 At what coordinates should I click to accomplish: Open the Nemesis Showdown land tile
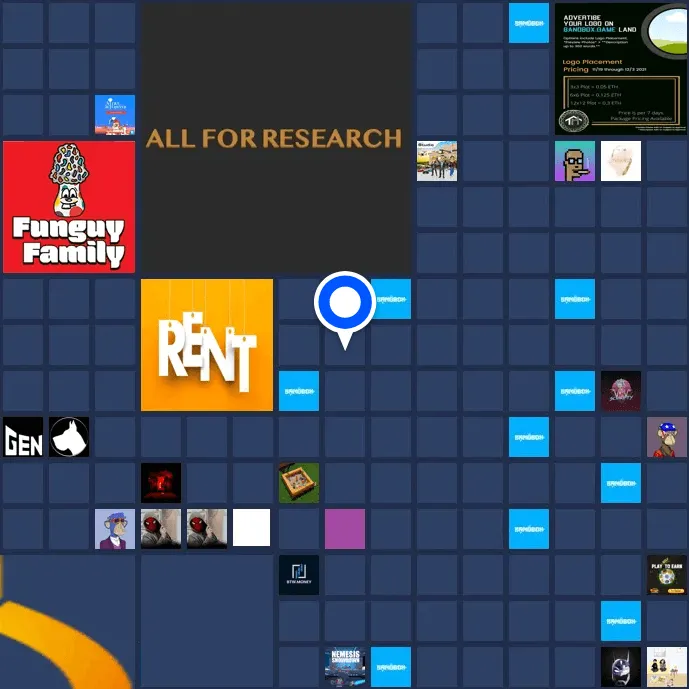click(x=345, y=667)
